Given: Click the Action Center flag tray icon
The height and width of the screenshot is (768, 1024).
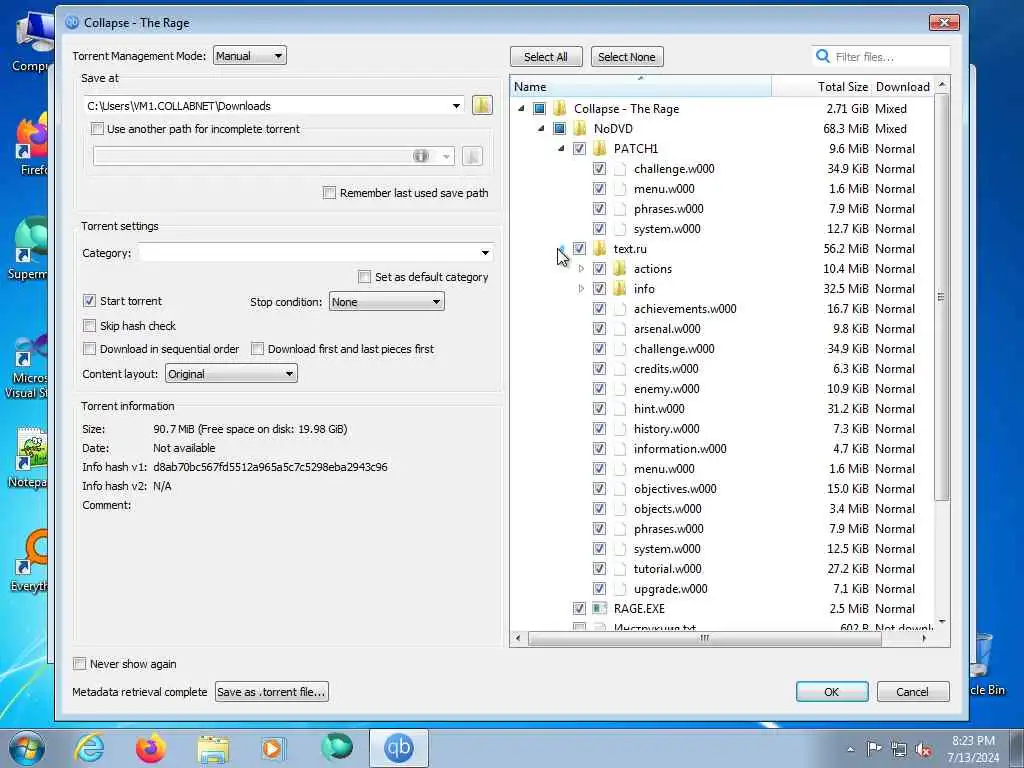Looking at the screenshot, I should (874, 748).
